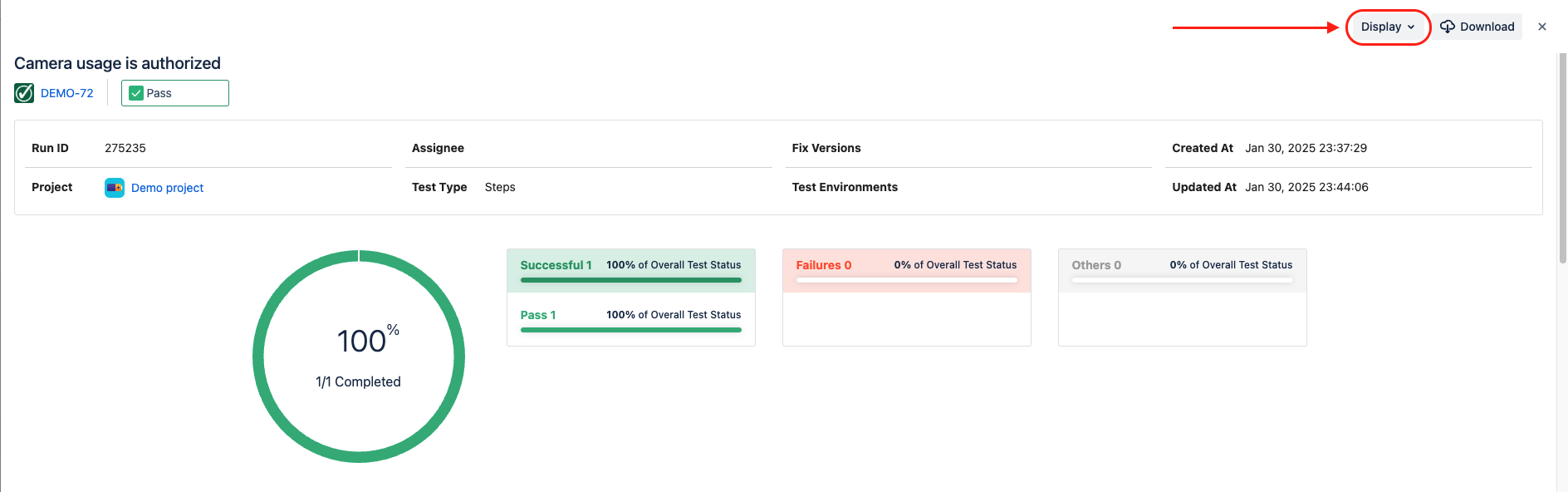Screen dimensions: 1568x492
Task: Open the Demo project link
Action: (167, 188)
